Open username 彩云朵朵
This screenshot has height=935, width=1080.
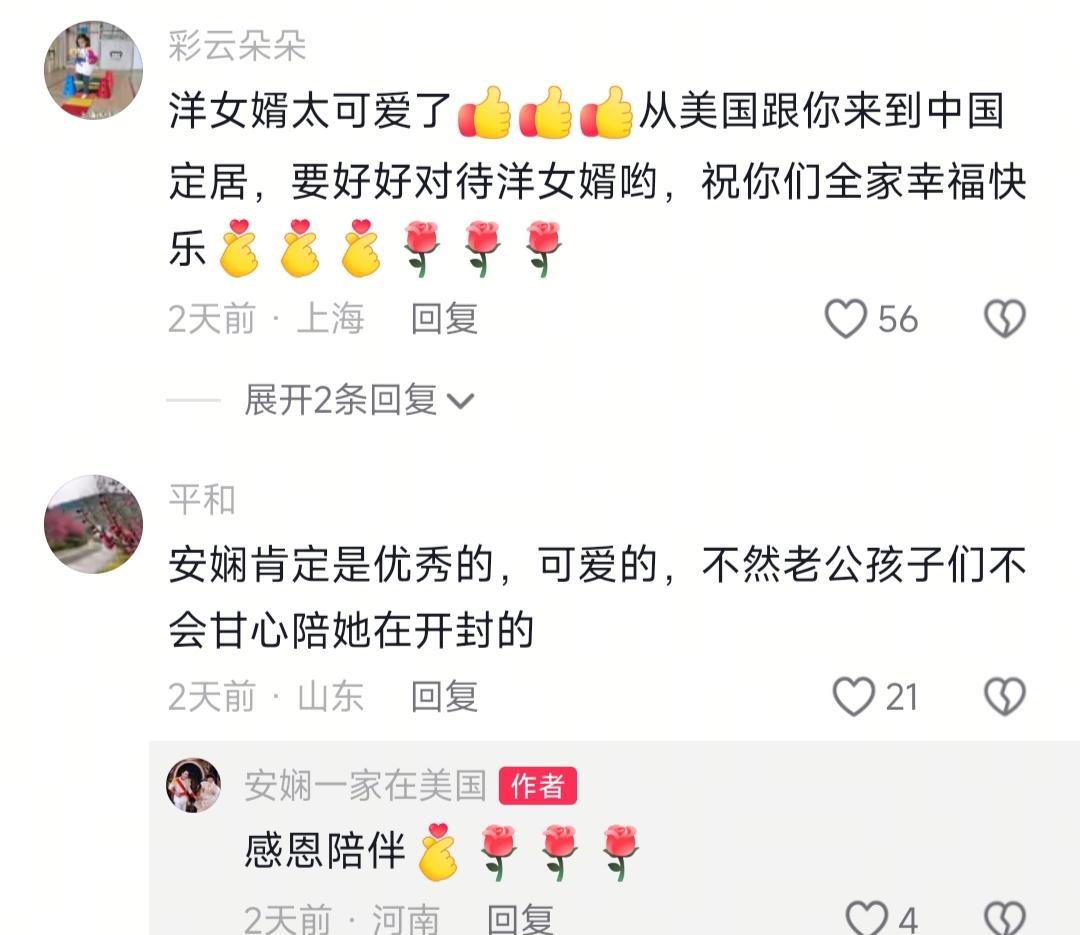237,47
